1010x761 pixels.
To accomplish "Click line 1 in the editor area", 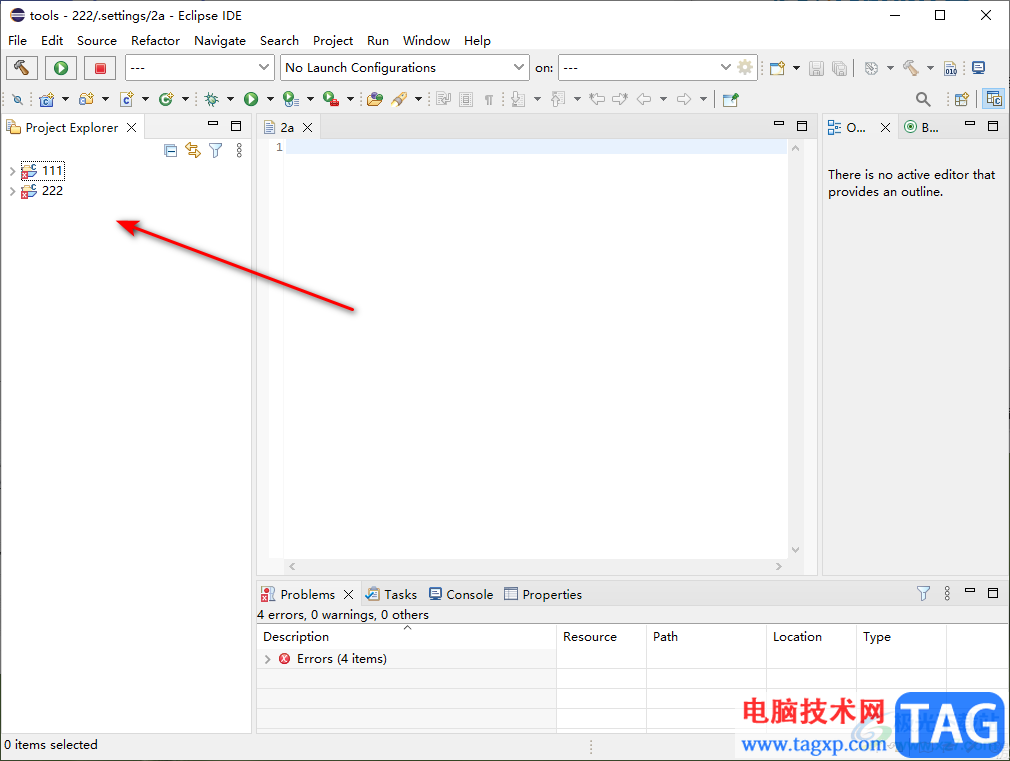I will click(x=537, y=148).
